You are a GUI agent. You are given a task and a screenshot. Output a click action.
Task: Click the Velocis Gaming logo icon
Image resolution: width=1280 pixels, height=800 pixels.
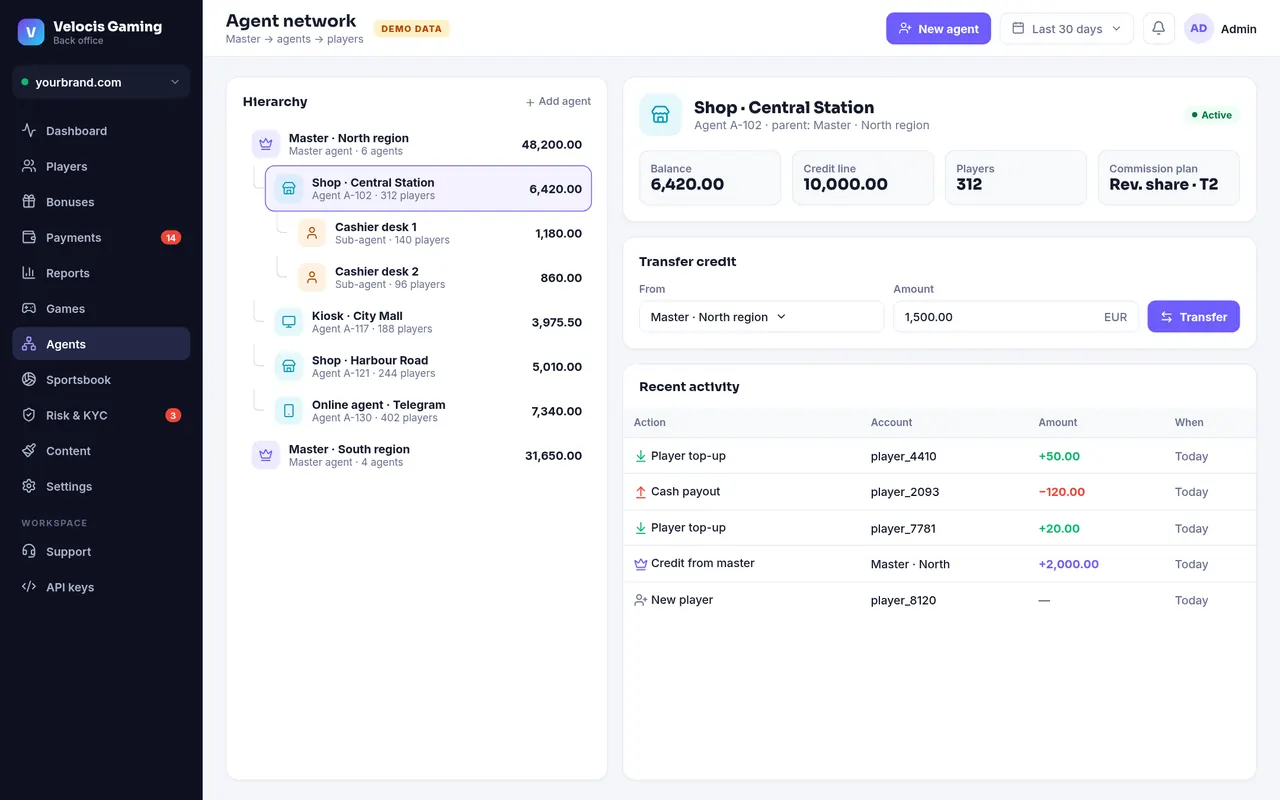point(31,32)
